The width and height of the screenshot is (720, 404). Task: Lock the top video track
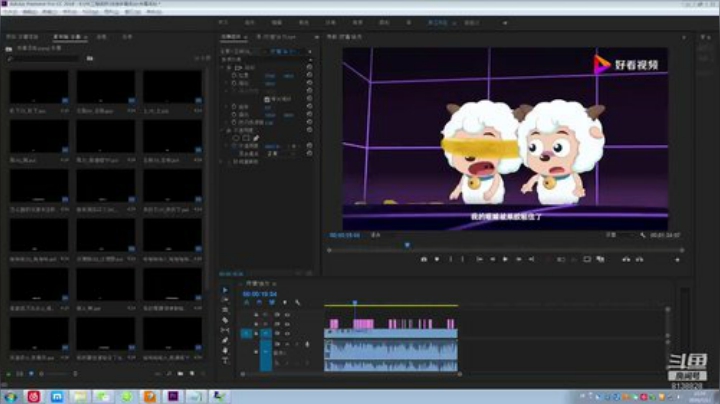[x=256, y=314]
